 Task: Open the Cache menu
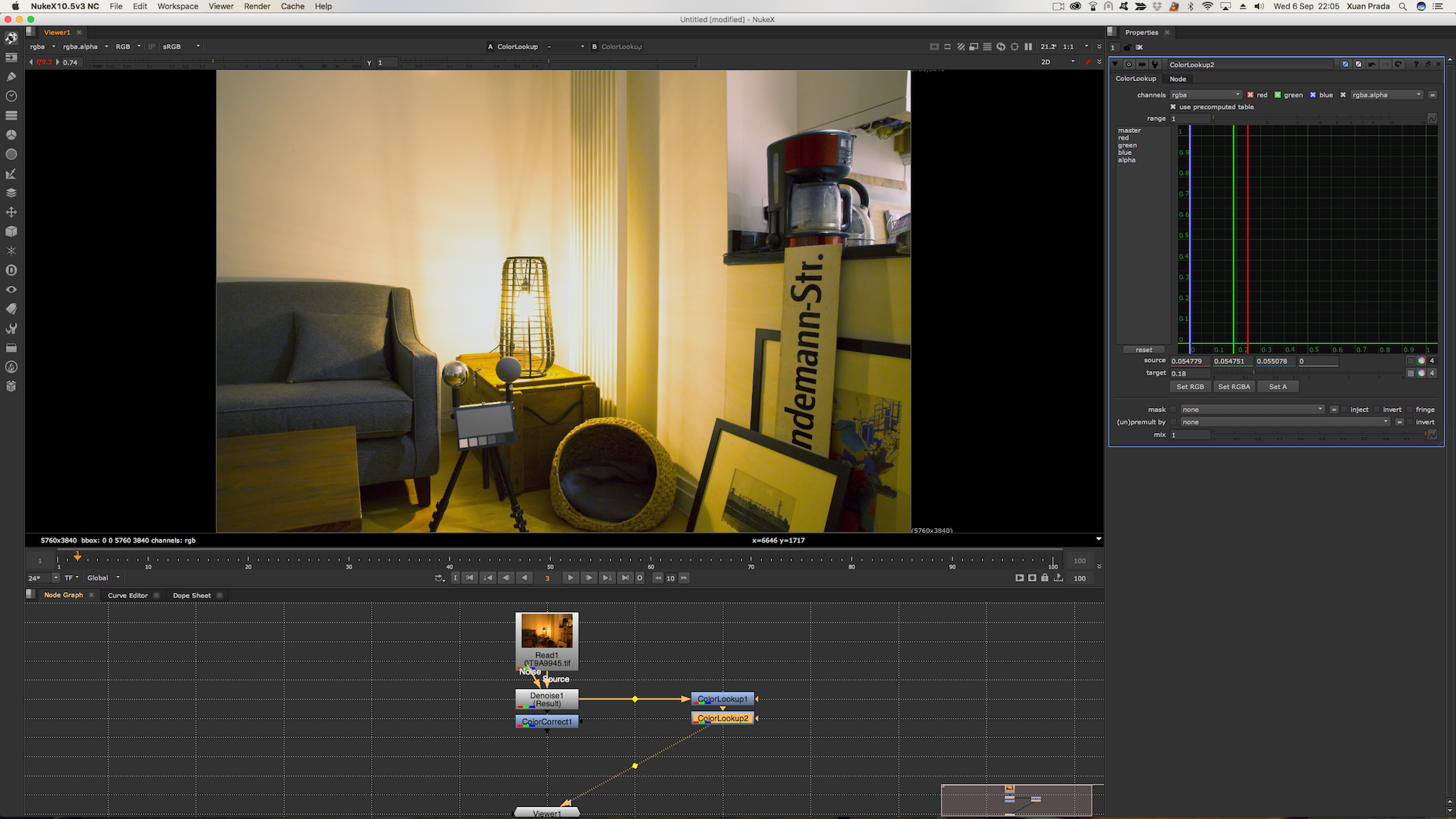[292, 6]
